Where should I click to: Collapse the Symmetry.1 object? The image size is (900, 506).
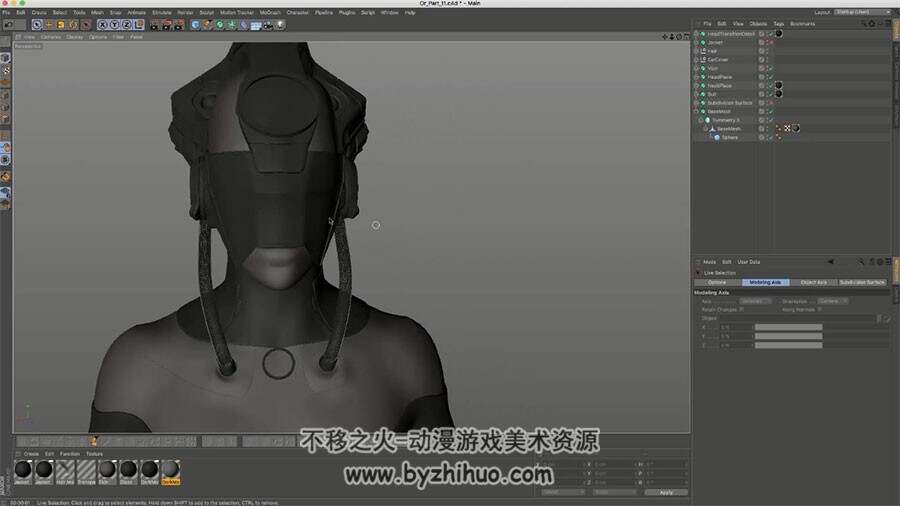[x=701, y=120]
